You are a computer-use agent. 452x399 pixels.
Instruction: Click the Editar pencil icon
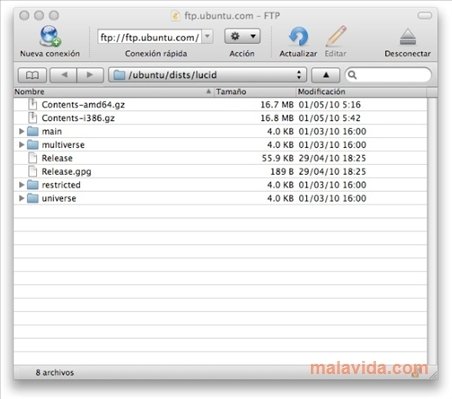point(336,36)
